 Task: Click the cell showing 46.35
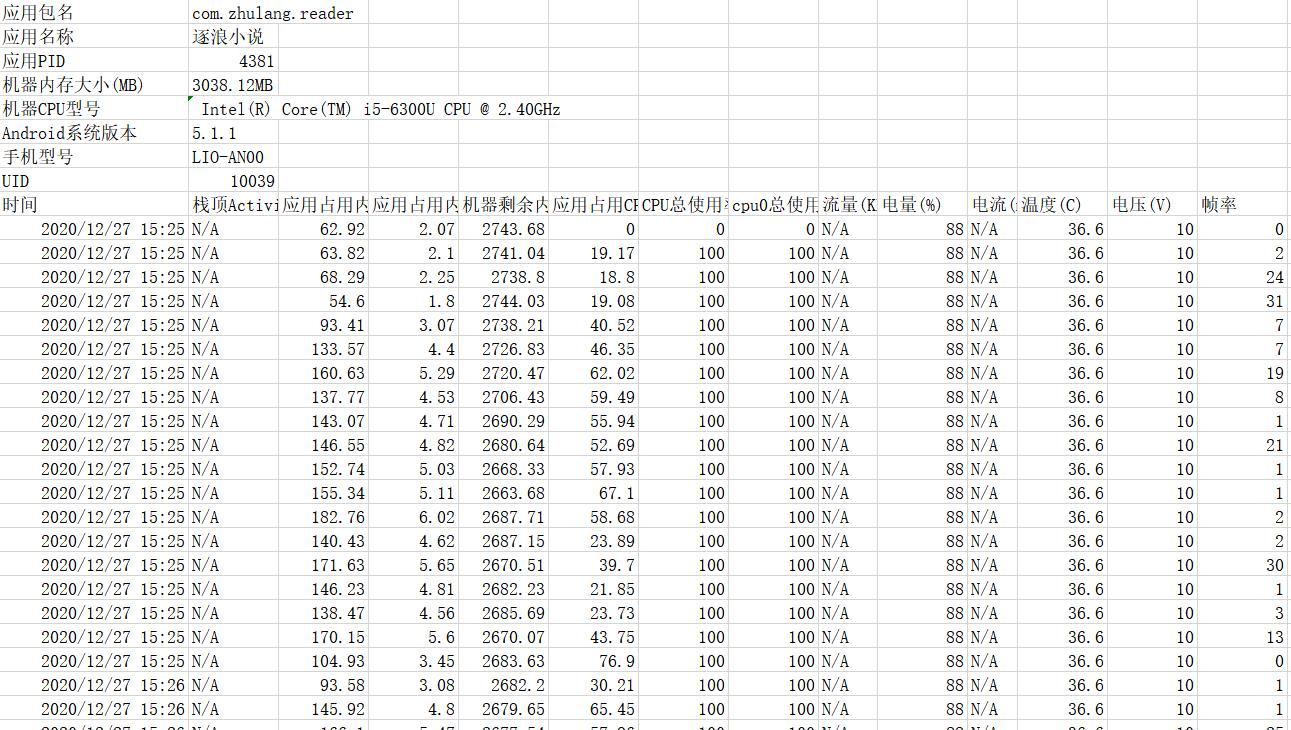coord(594,349)
